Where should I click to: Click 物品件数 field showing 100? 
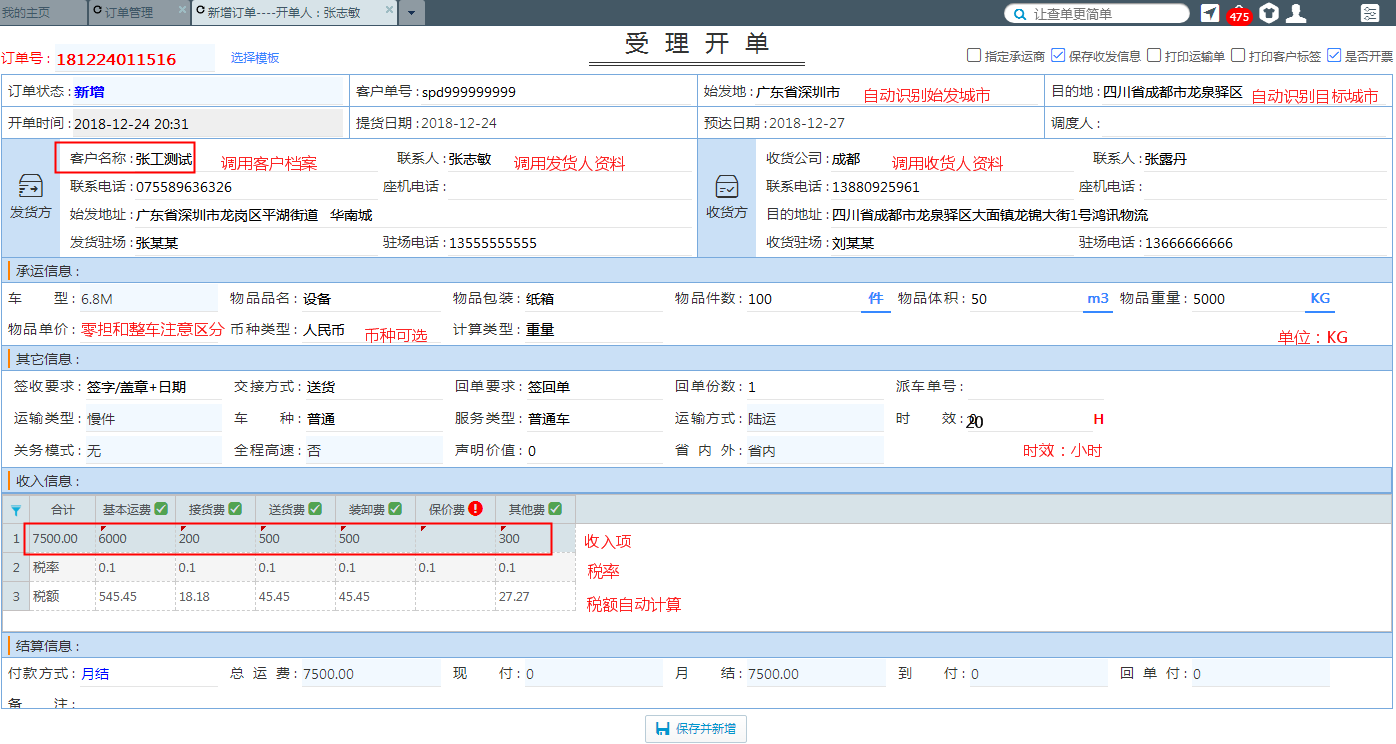point(803,298)
